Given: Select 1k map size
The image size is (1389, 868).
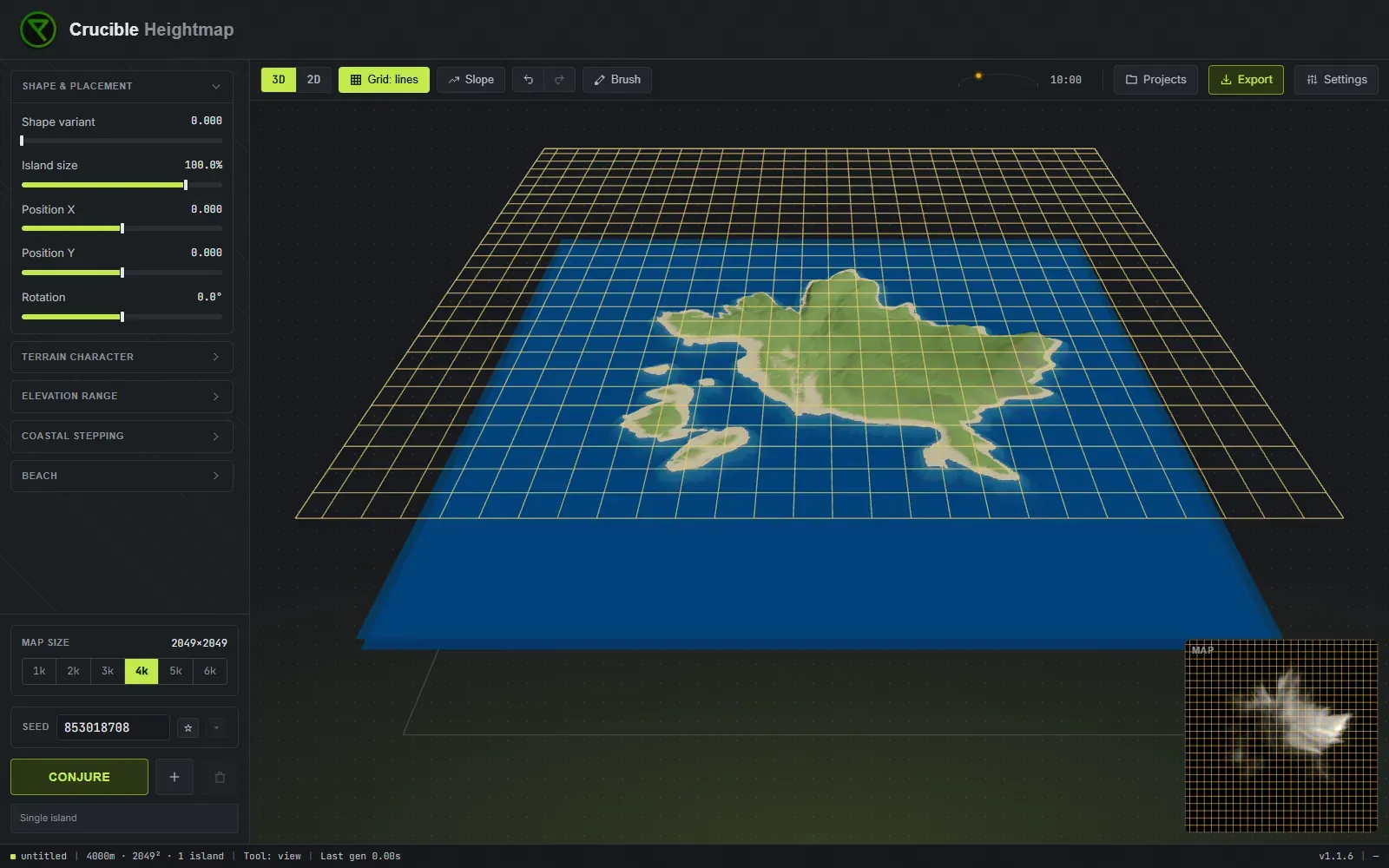Looking at the screenshot, I should coord(39,671).
